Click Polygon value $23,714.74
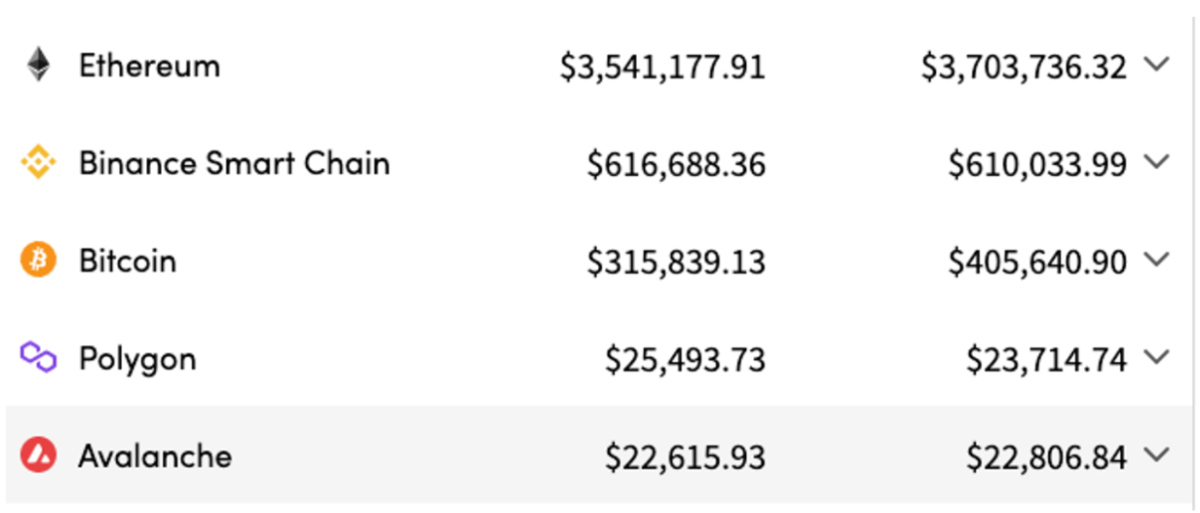Screen dimensions: 1200x513 pyautogui.click(x=1046, y=360)
